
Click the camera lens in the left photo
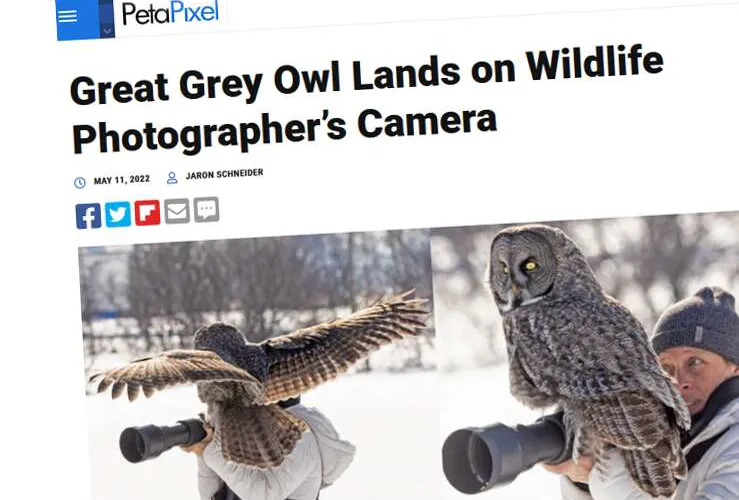pos(162,440)
